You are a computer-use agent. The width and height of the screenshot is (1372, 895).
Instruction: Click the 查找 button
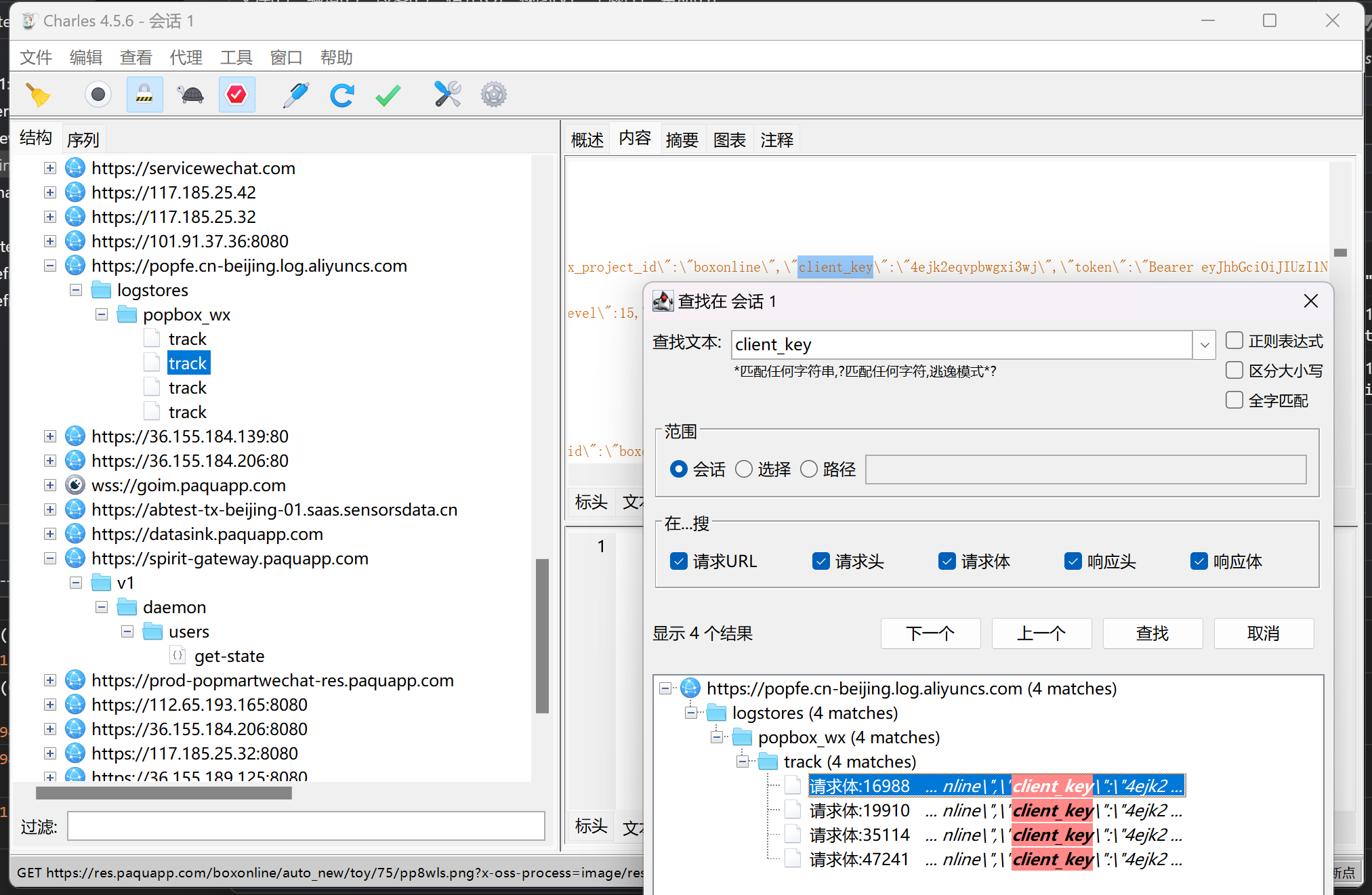tap(1152, 633)
